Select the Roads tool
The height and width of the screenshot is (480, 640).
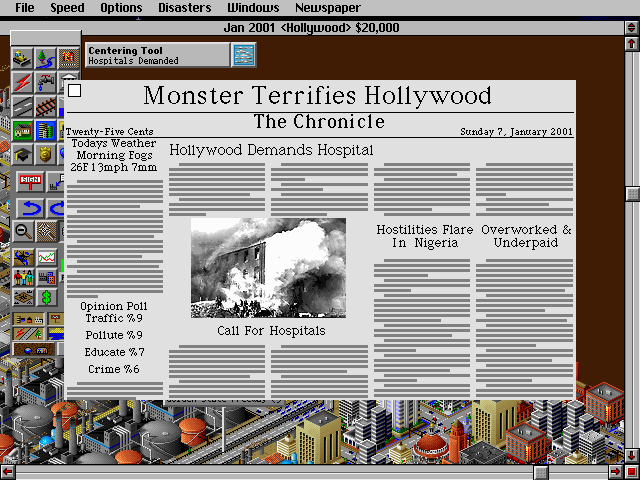pos(22,107)
